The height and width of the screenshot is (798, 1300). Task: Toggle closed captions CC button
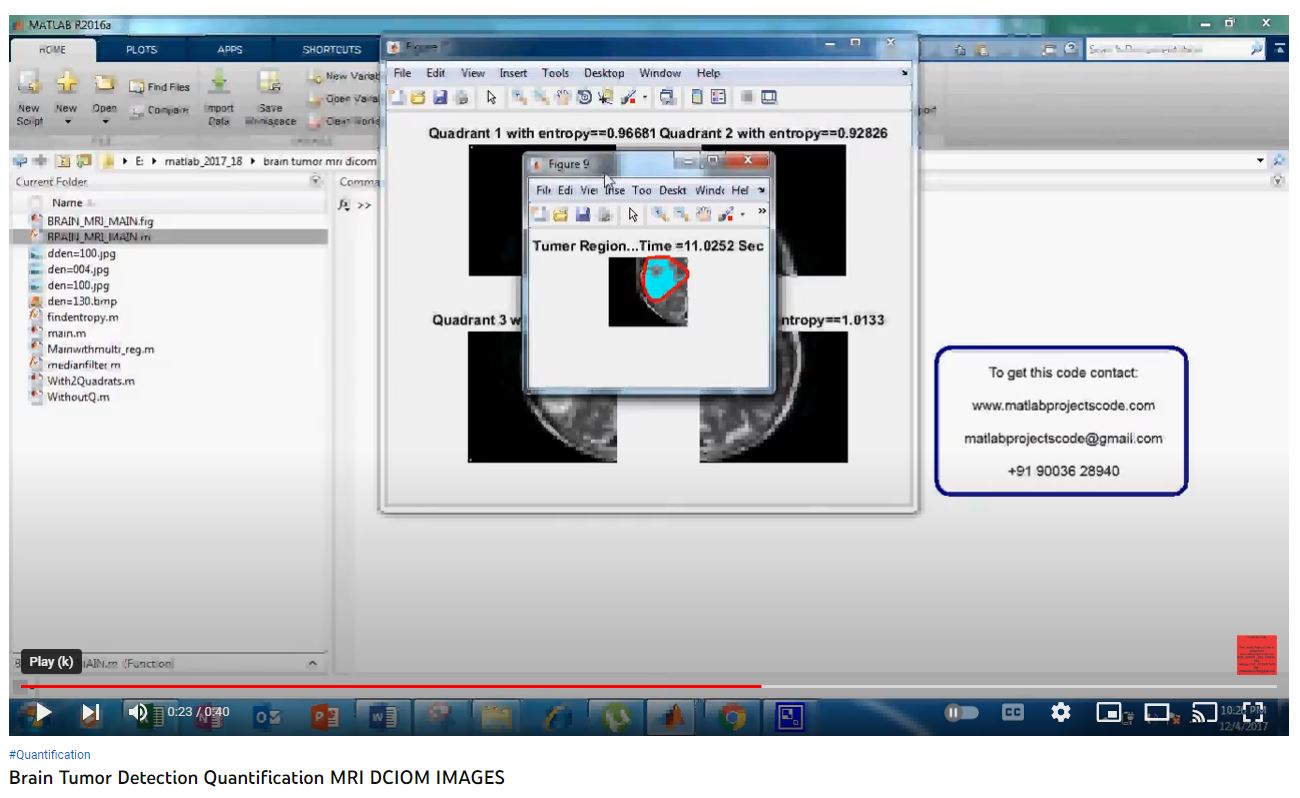point(1013,712)
